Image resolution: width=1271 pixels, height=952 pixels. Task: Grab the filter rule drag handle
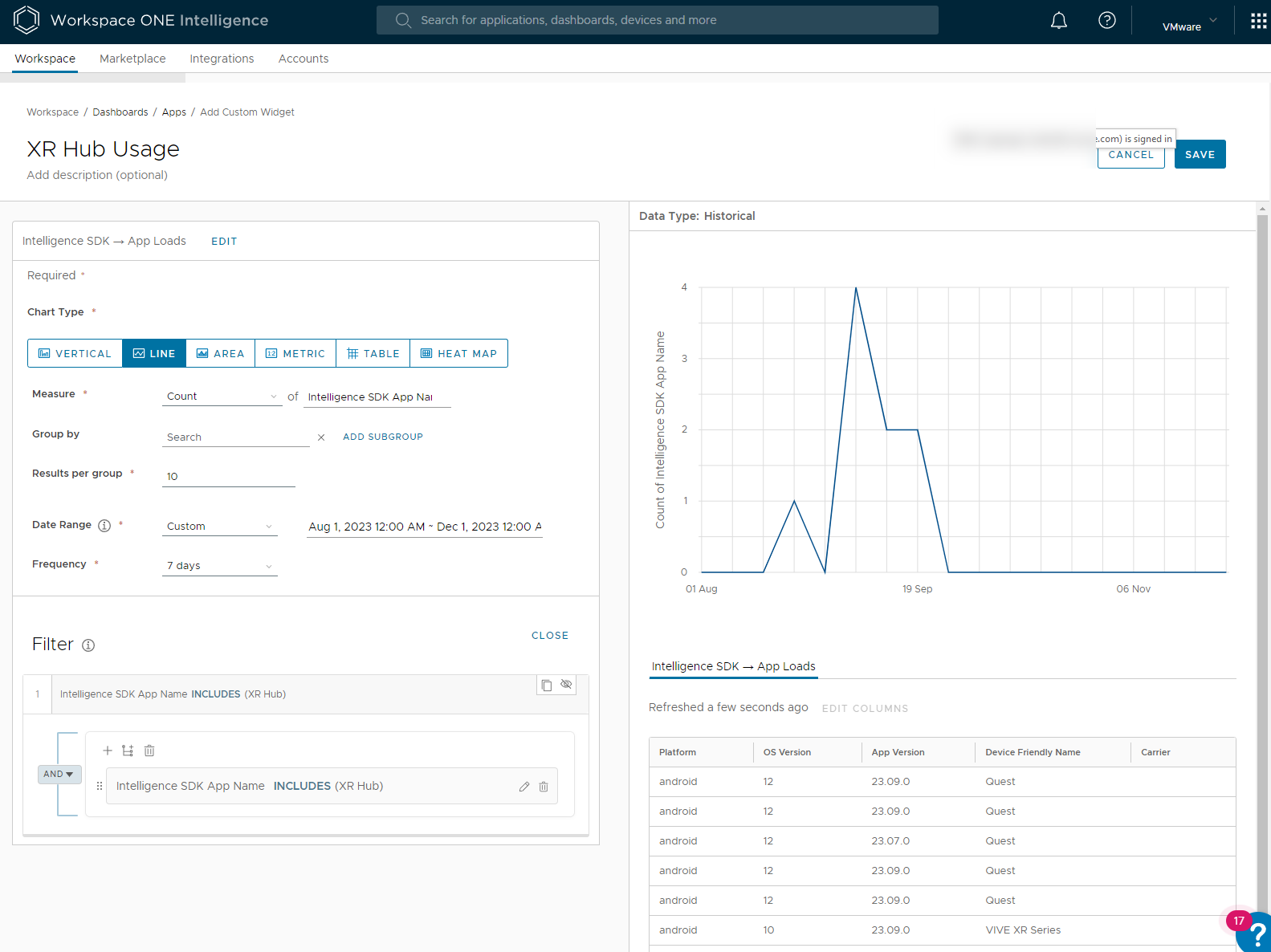(100, 786)
